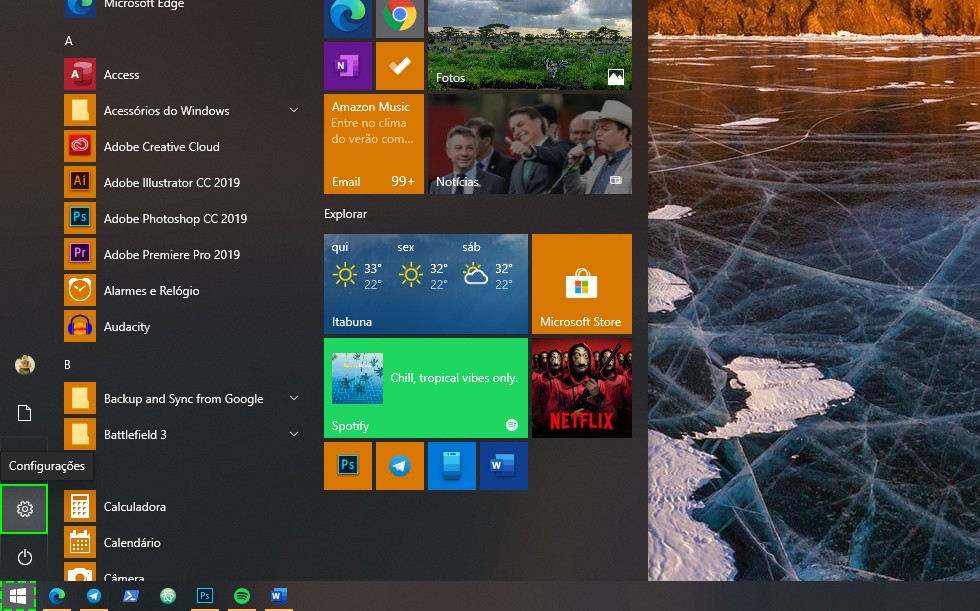Open Spotify from the taskbar
The height and width of the screenshot is (611, 980).
(x=242, y=596)
